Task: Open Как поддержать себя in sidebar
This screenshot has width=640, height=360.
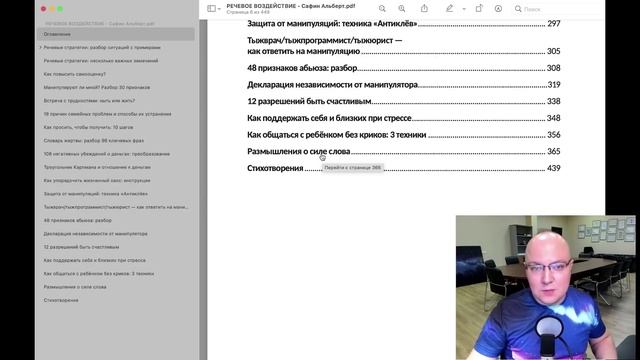Action: pos(95,260)
